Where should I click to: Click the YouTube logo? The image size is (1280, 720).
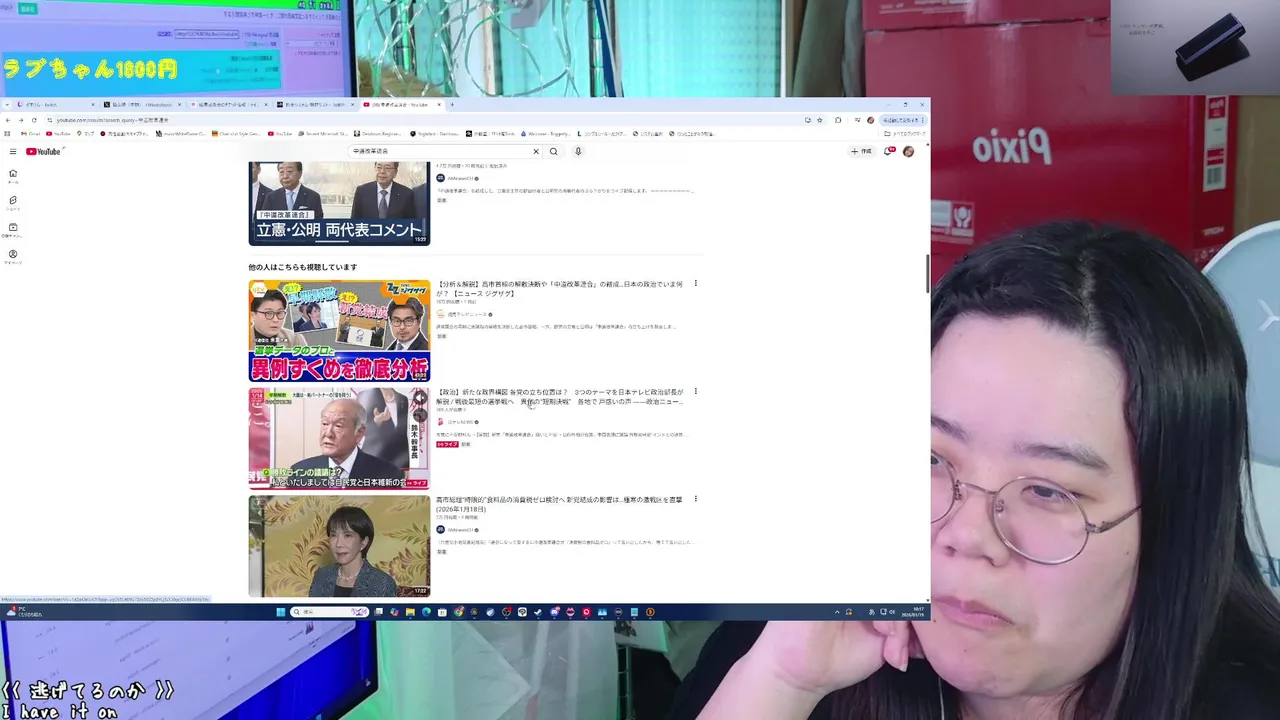click(44, 151)
